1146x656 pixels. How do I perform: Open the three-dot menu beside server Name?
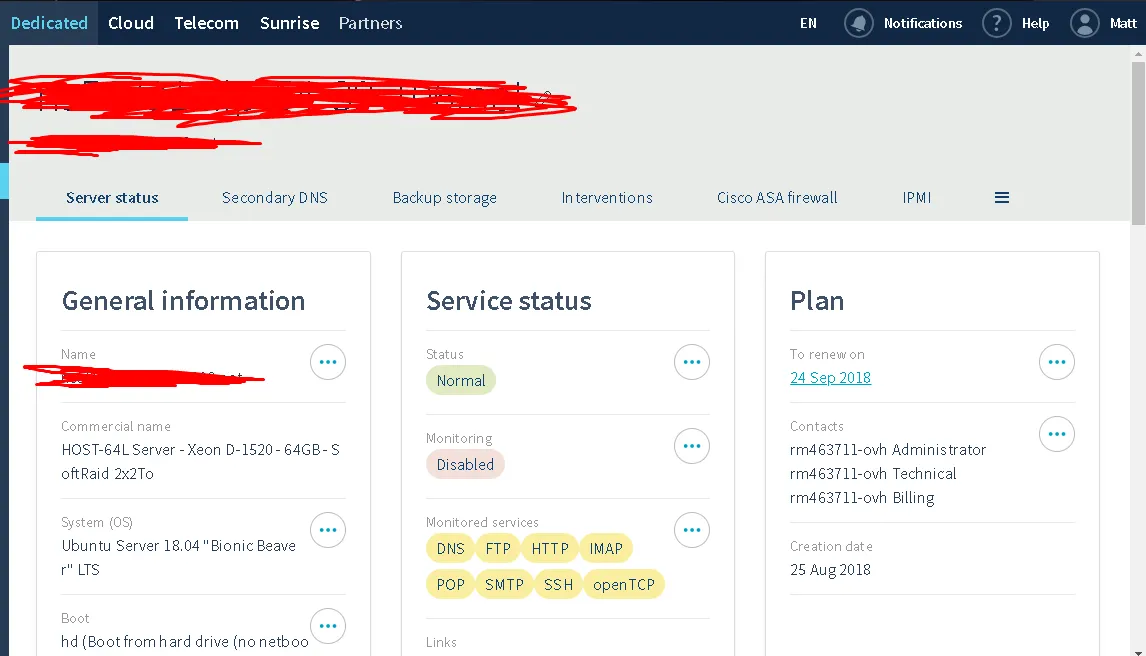[x=328, y=362]
